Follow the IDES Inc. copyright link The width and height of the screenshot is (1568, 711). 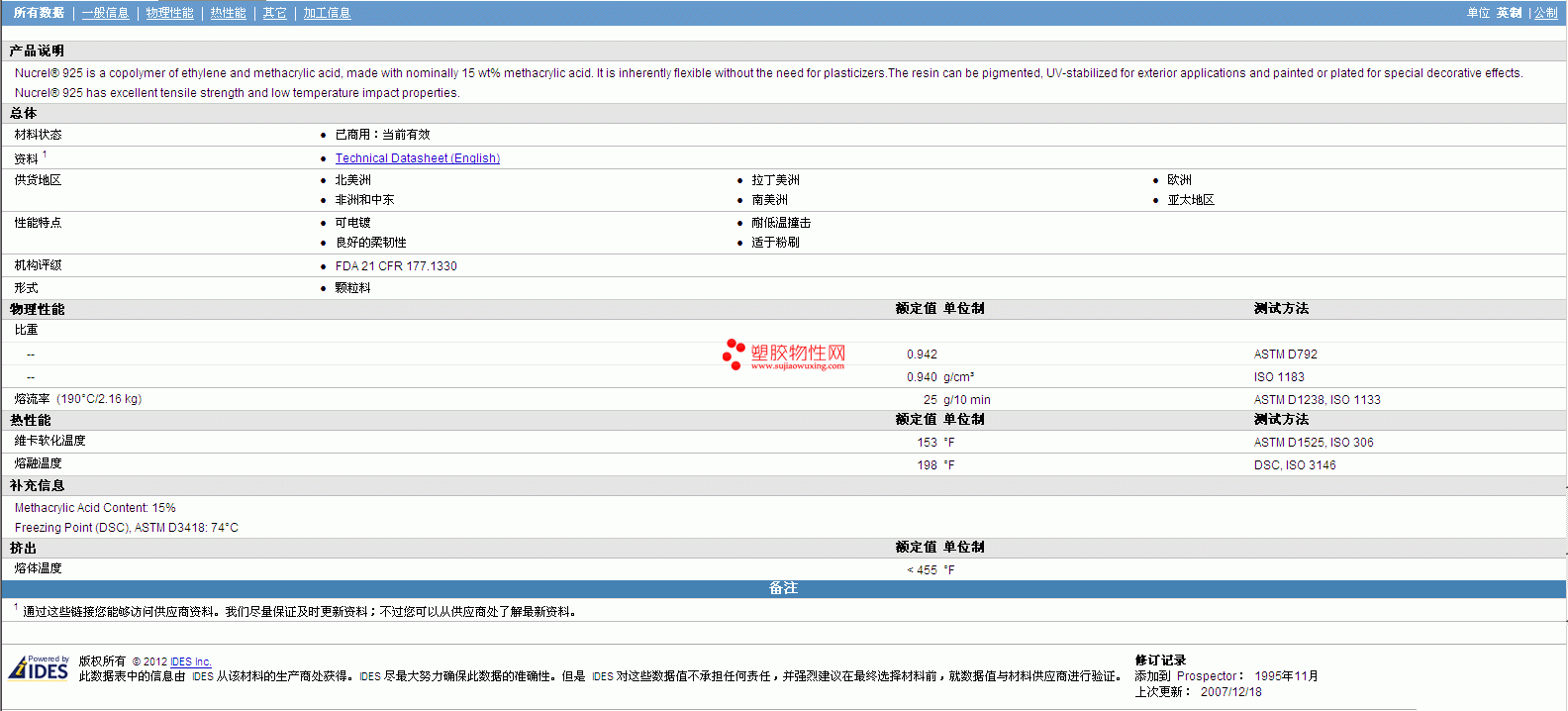click(191, 661)
